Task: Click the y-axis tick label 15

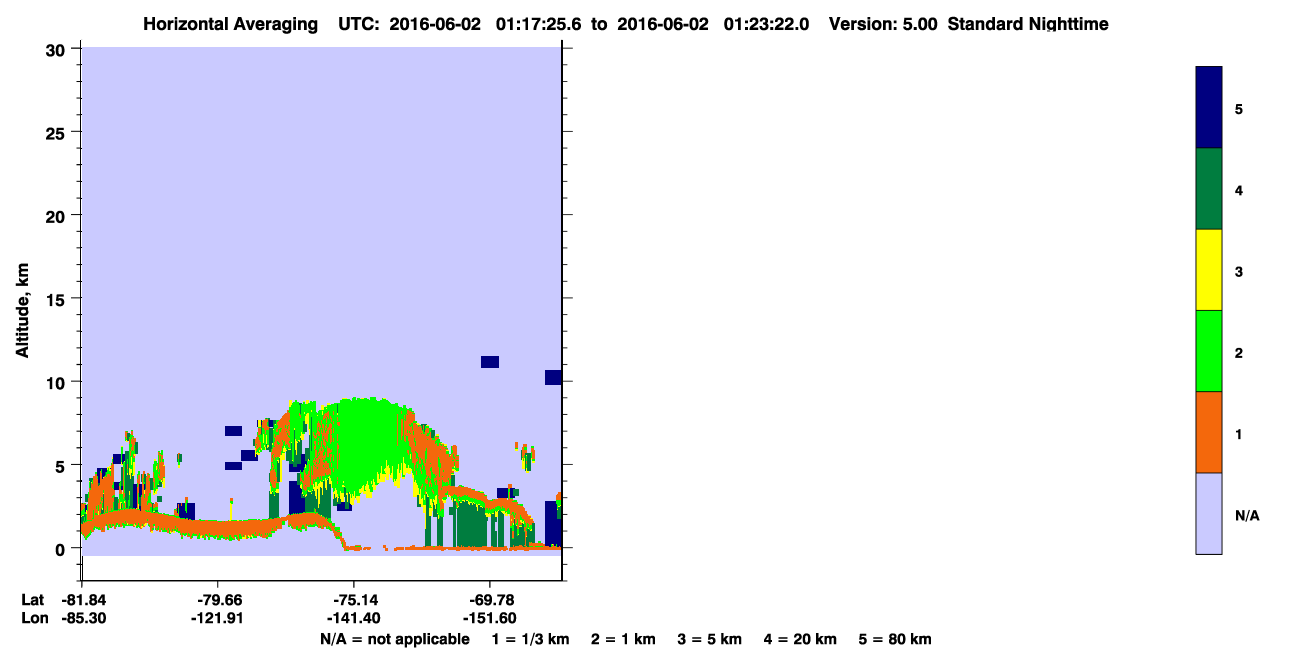Action: pyautogui.click(x=58, y=299)
